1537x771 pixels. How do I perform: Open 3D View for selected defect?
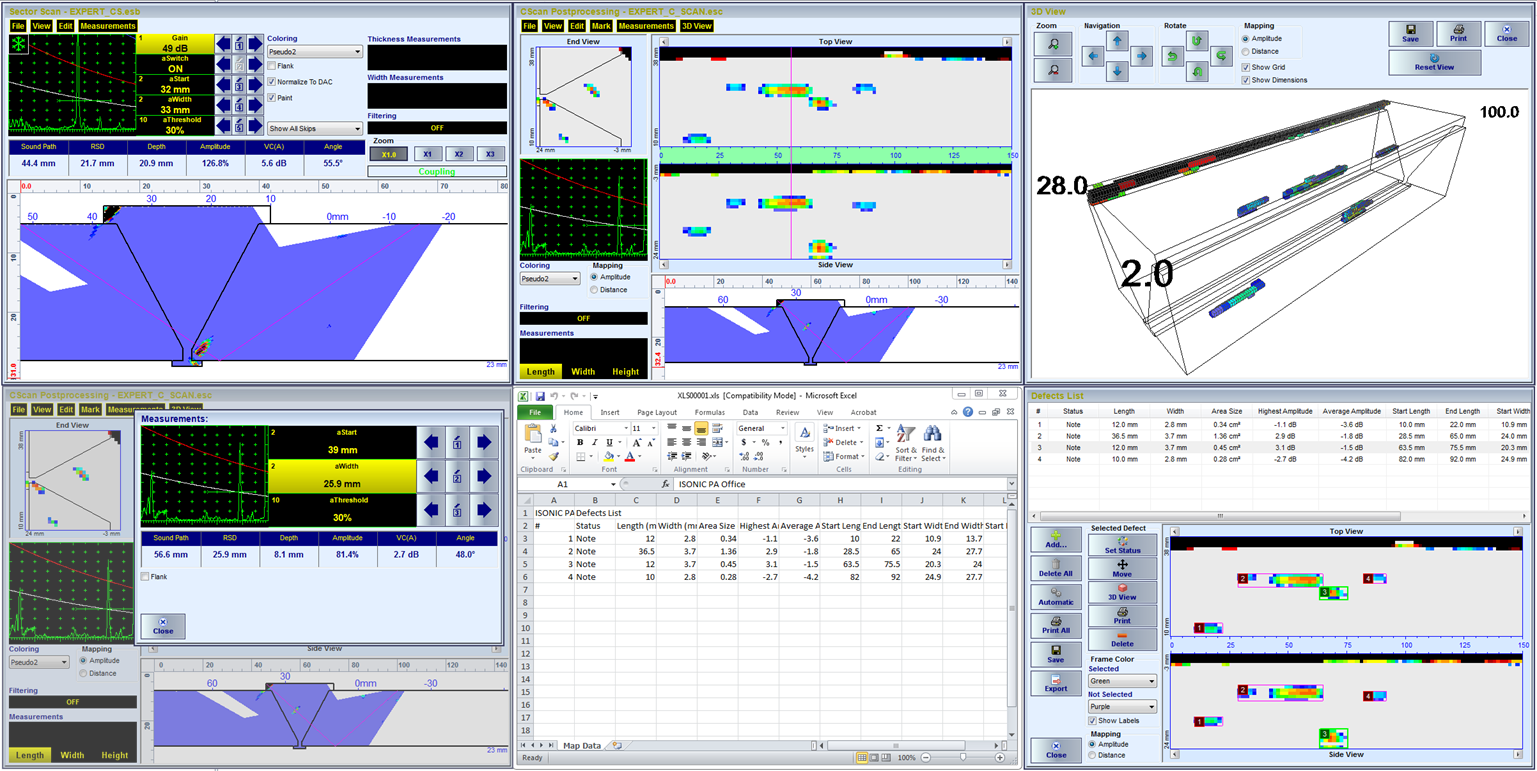(1122, 592)
